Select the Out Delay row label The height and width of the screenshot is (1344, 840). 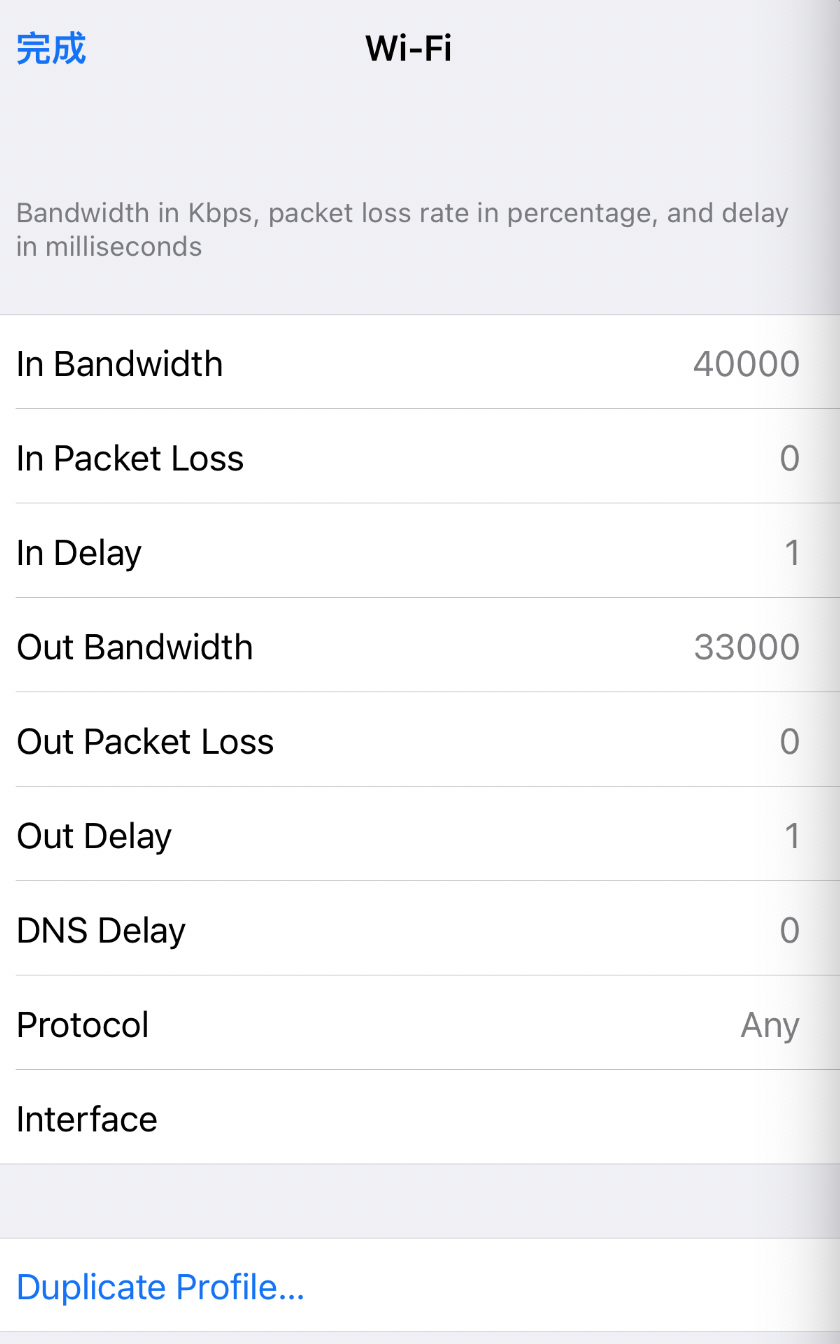pos(94,835)
